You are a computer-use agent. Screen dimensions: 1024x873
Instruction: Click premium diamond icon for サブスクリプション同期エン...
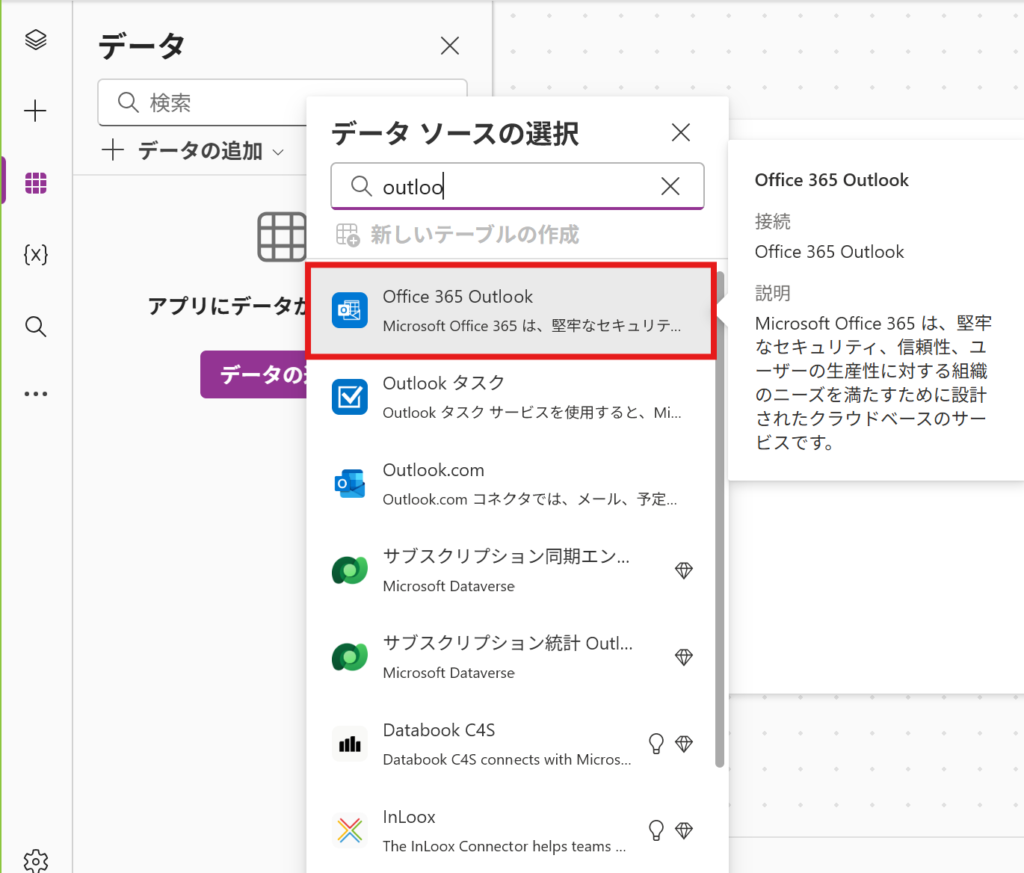684,571
